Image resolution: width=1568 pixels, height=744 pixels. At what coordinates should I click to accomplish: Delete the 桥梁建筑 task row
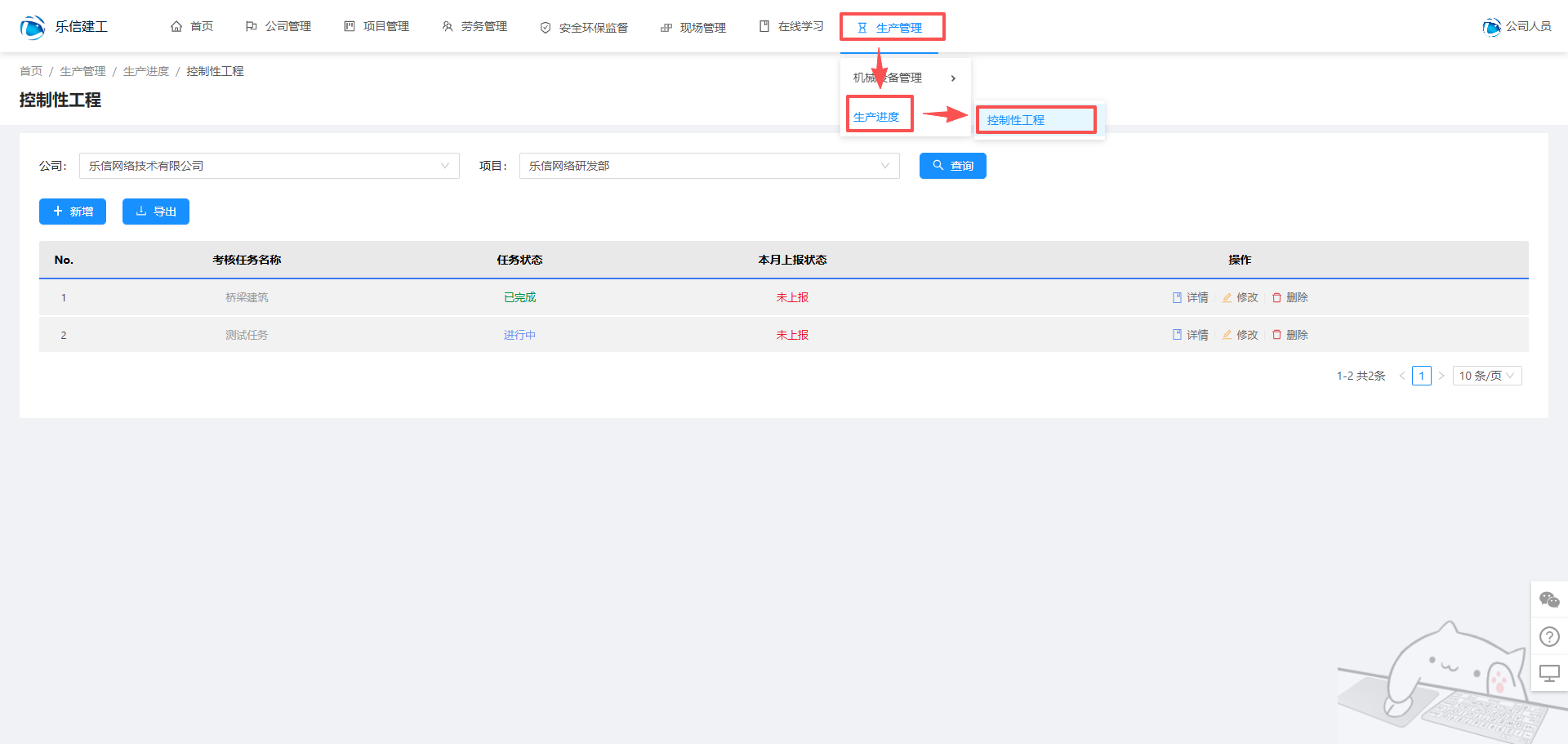coord(1290,297)
